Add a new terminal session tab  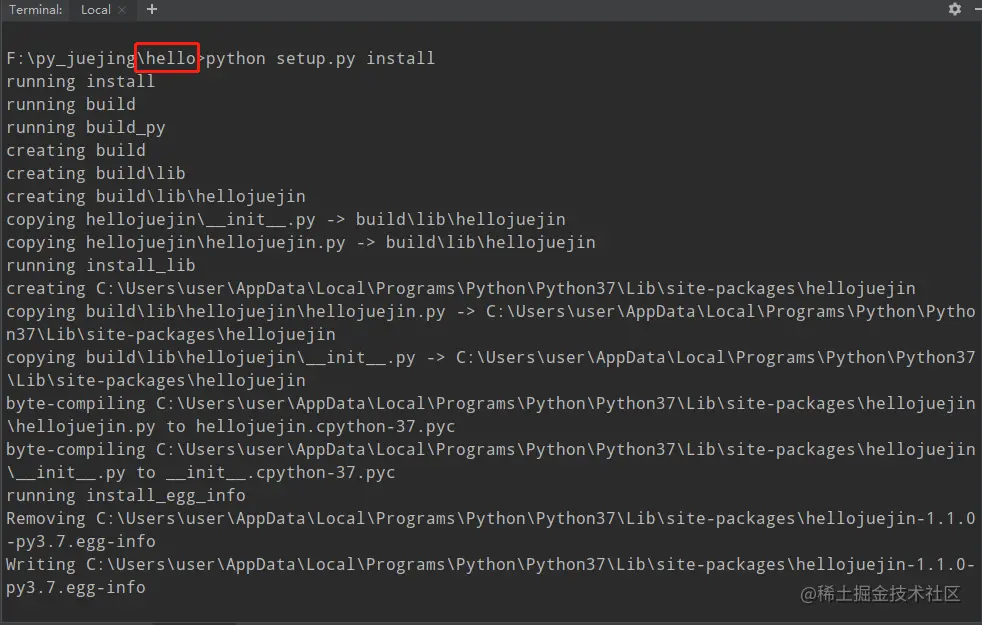(x=152, y=9)
